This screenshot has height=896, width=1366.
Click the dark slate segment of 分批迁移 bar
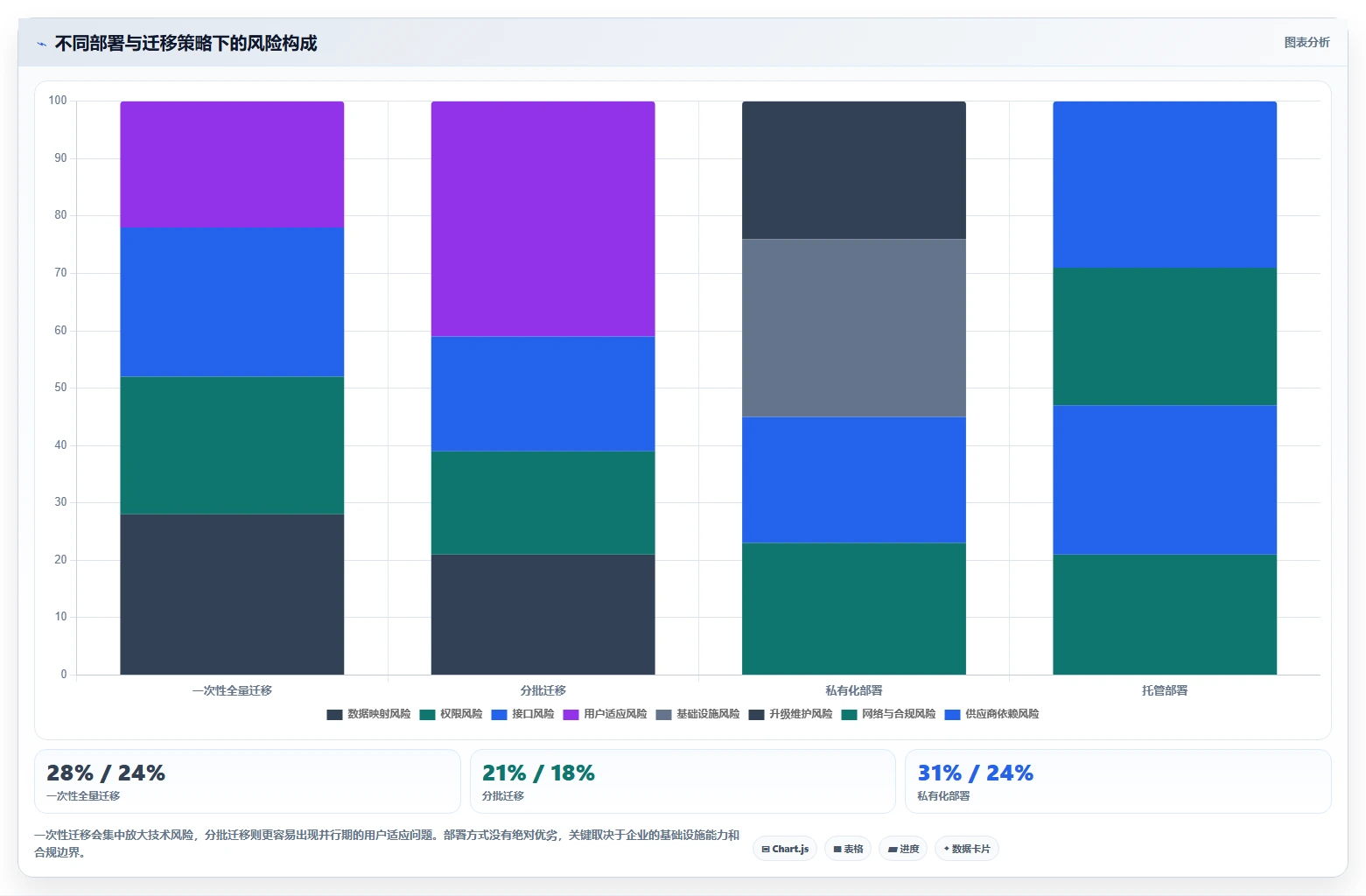[x=543, y=614]
